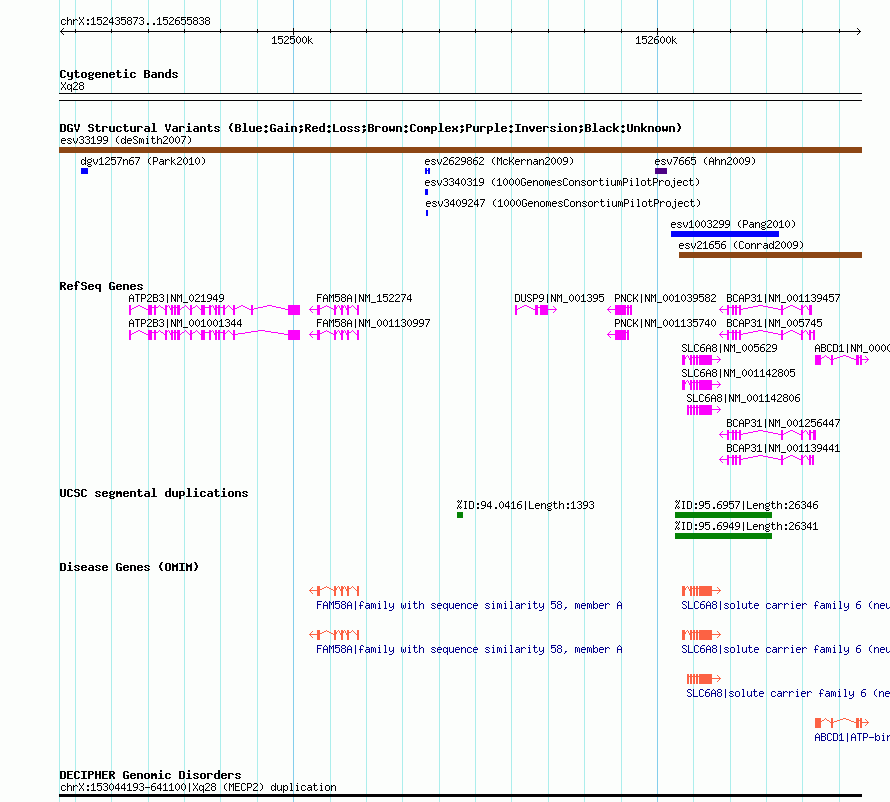
Task: Click the esv33199 (deSmith2007) label
Action: pyautogui.click(x=126, y=140)
